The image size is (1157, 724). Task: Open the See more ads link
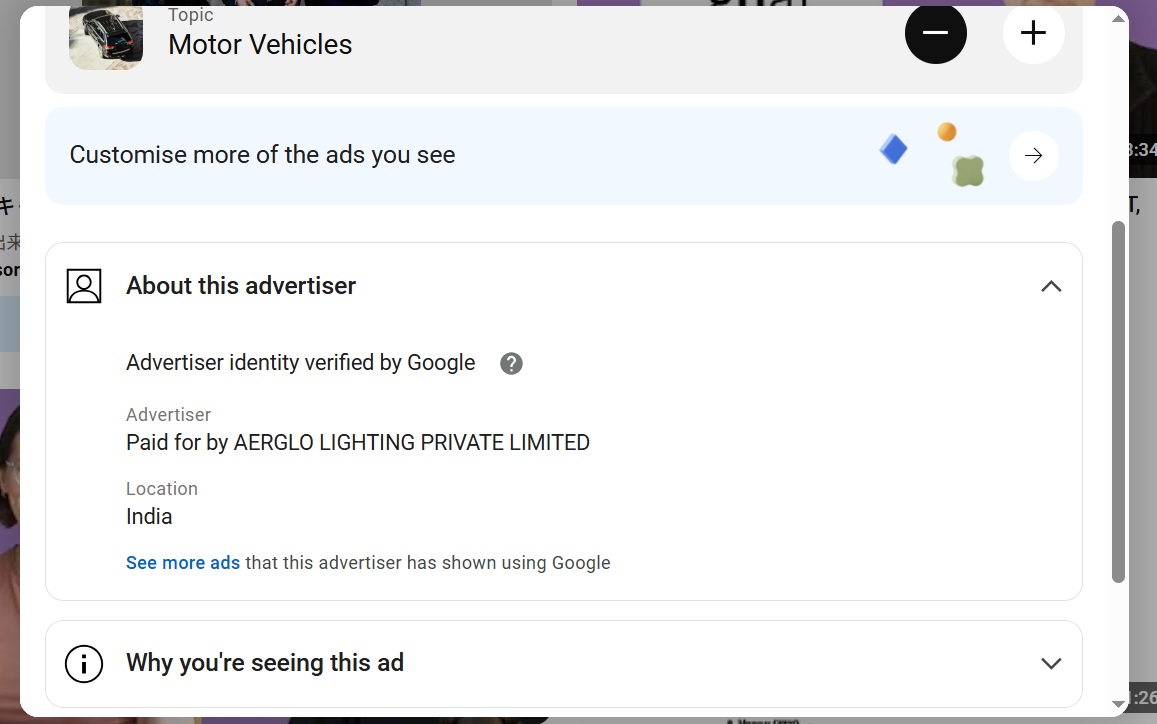point(183,562)
